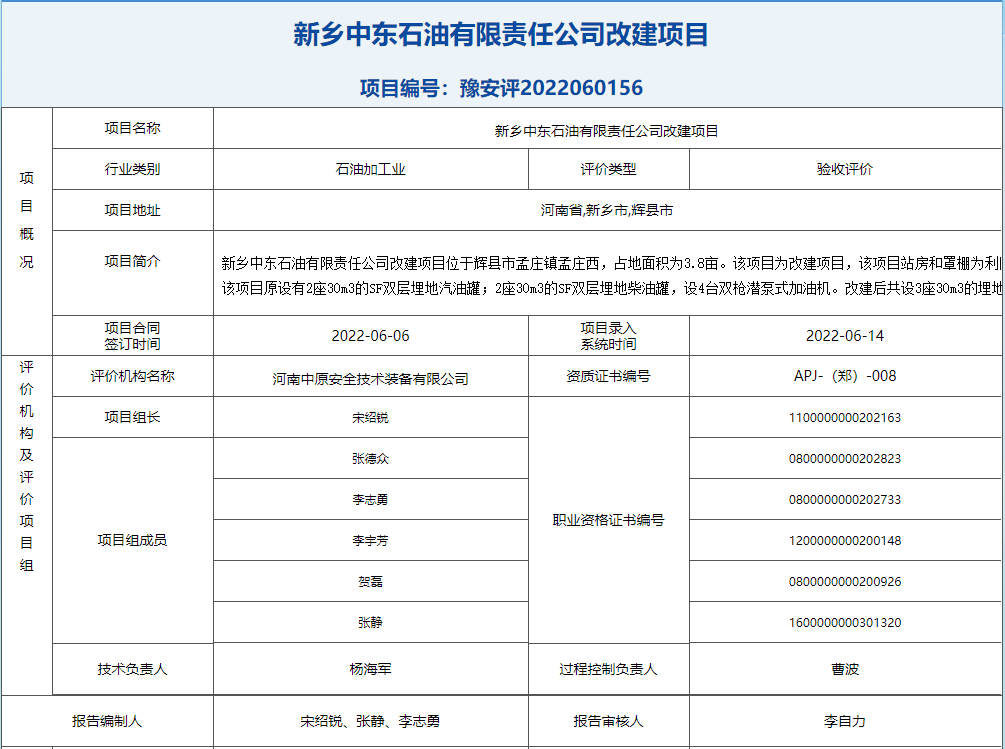Click the 评价类型 label cell
The image size is (1005, 749).
608,169
